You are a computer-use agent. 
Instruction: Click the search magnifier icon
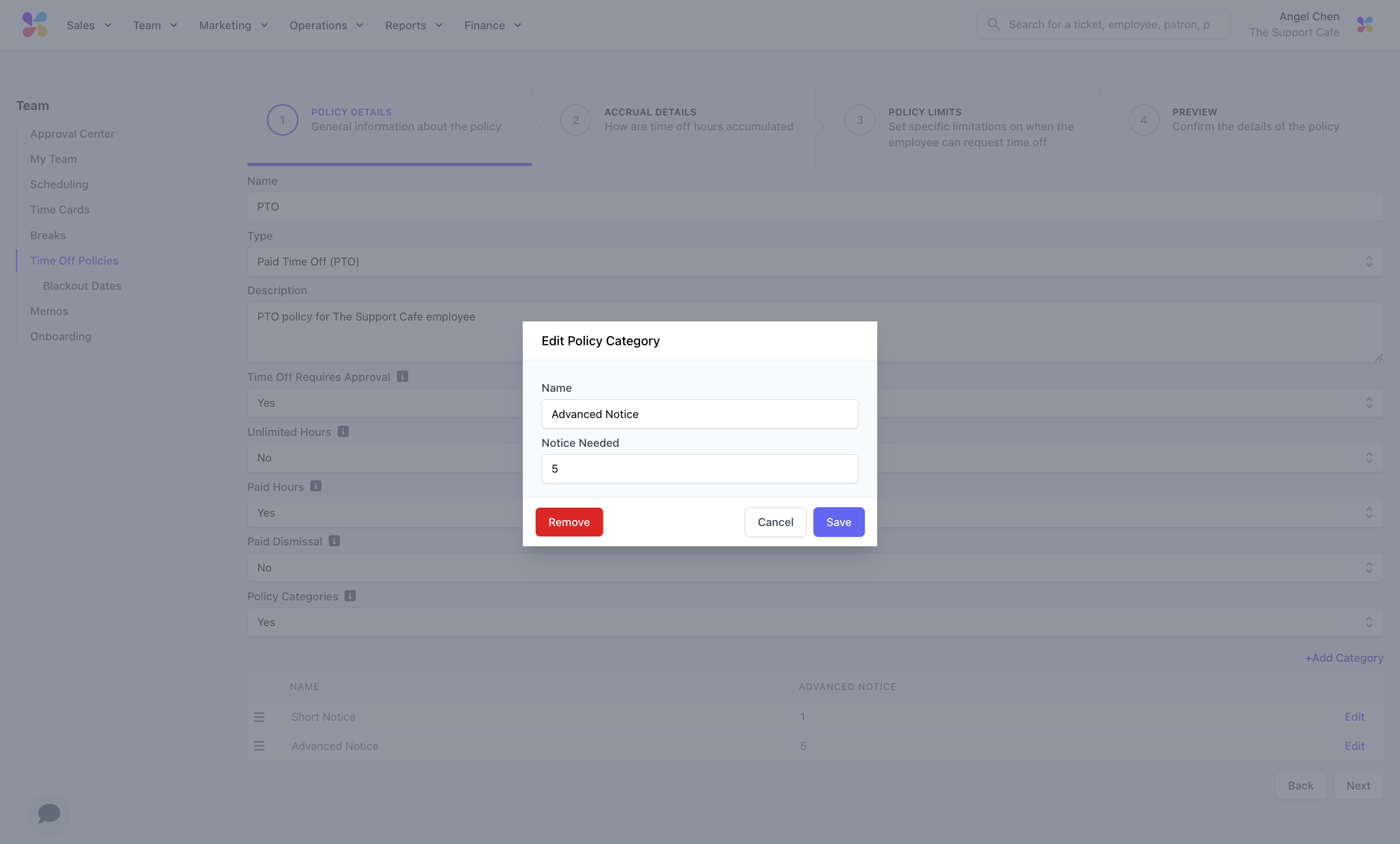pos(993,24)
